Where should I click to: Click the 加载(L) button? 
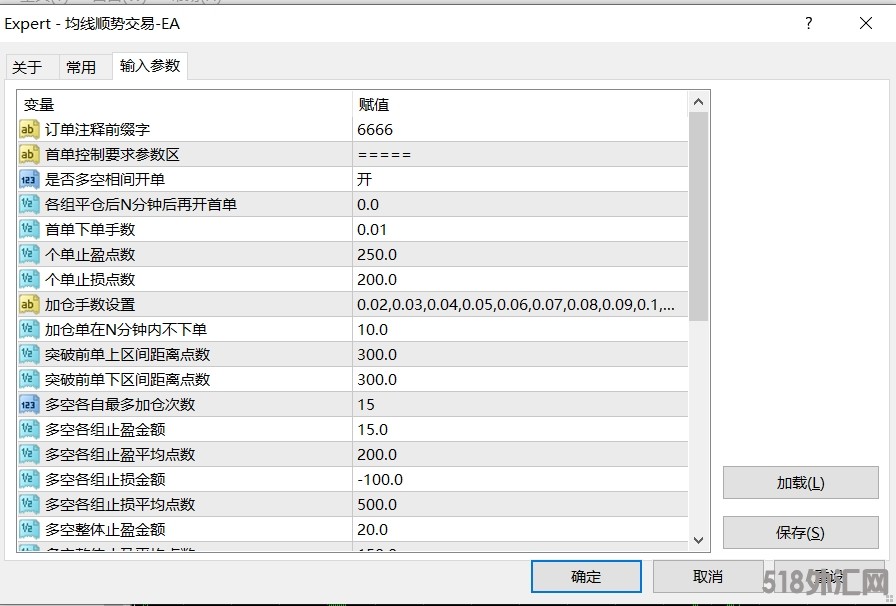800,483
